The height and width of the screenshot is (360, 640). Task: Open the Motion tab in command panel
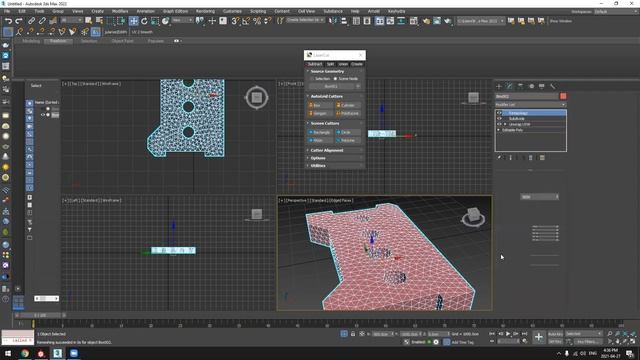tap(531, 86)
